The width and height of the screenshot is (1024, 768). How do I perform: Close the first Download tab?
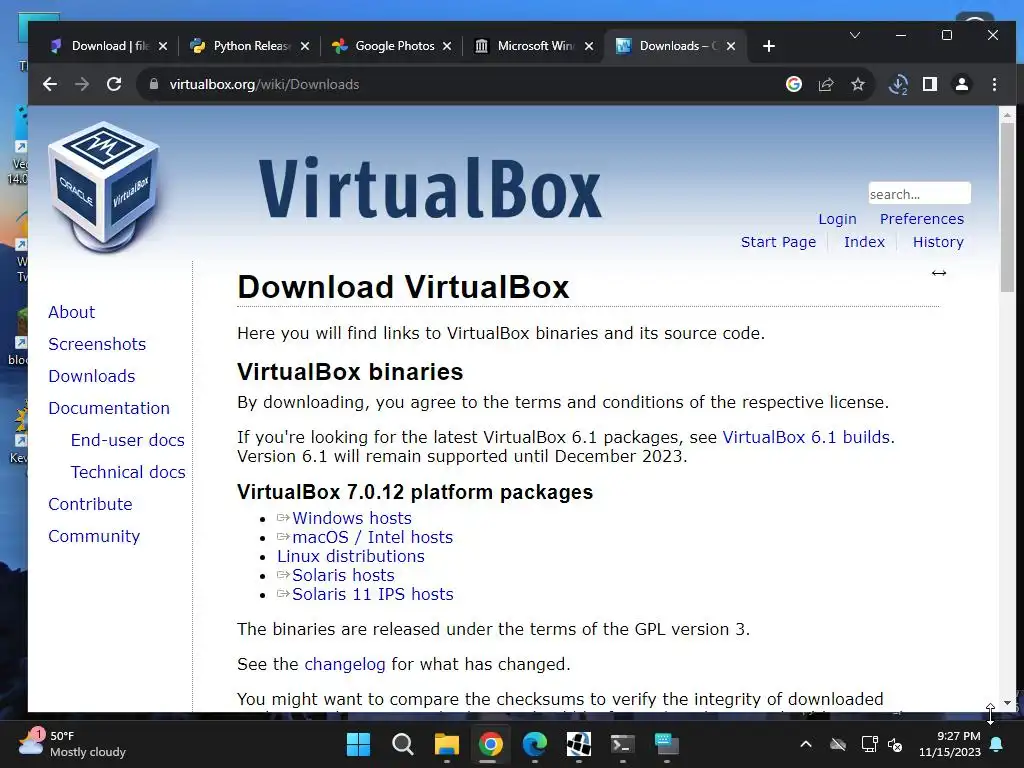[x=163, y=46]
